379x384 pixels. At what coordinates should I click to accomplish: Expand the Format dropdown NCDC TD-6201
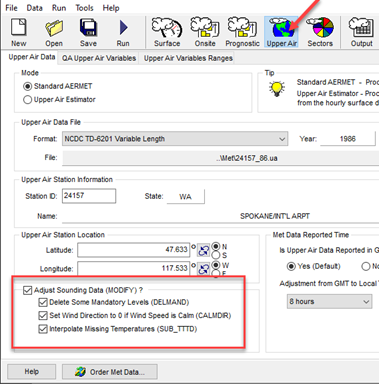pos(175,139)
